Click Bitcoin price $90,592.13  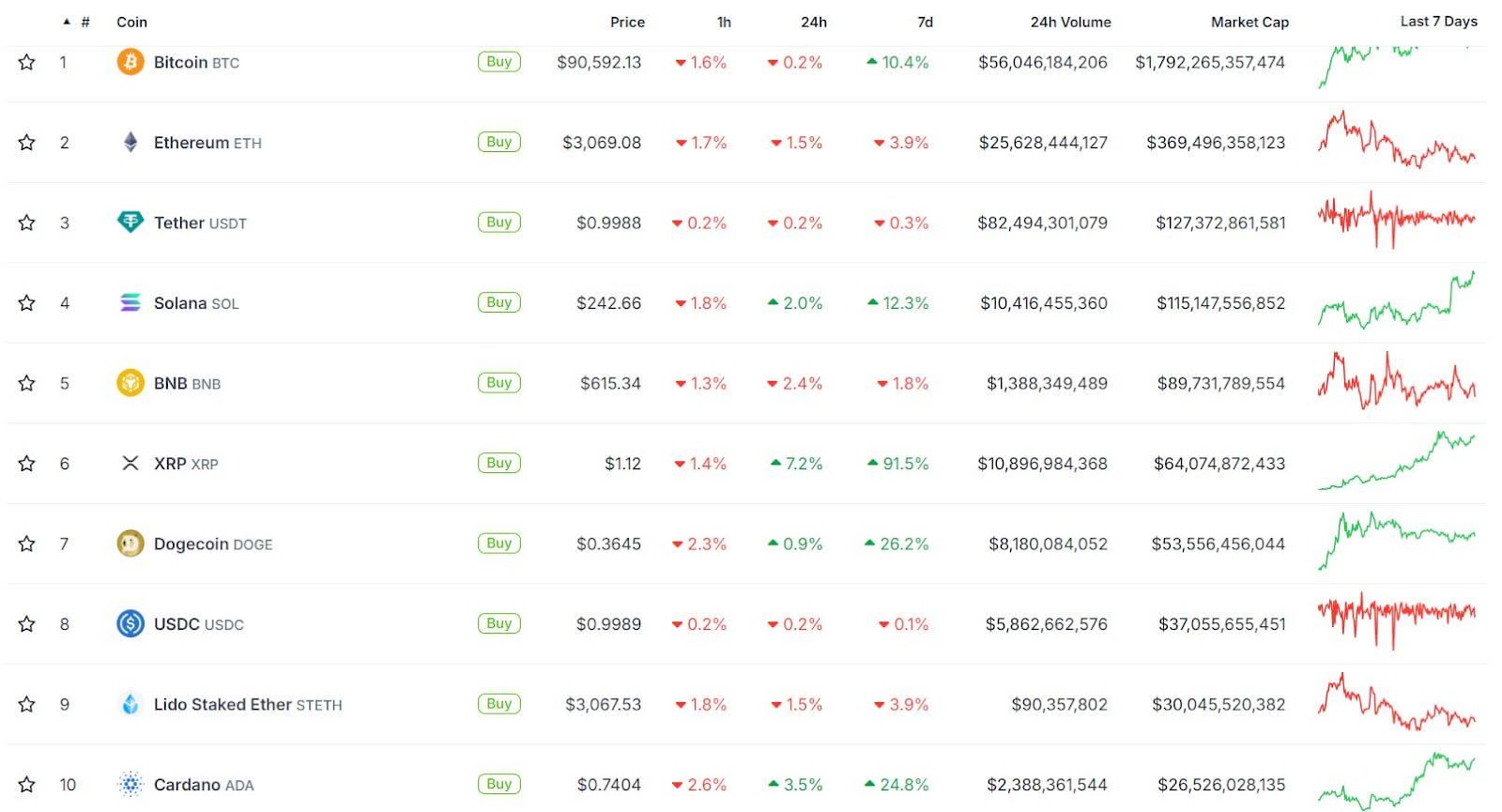(x=599, y=62)
